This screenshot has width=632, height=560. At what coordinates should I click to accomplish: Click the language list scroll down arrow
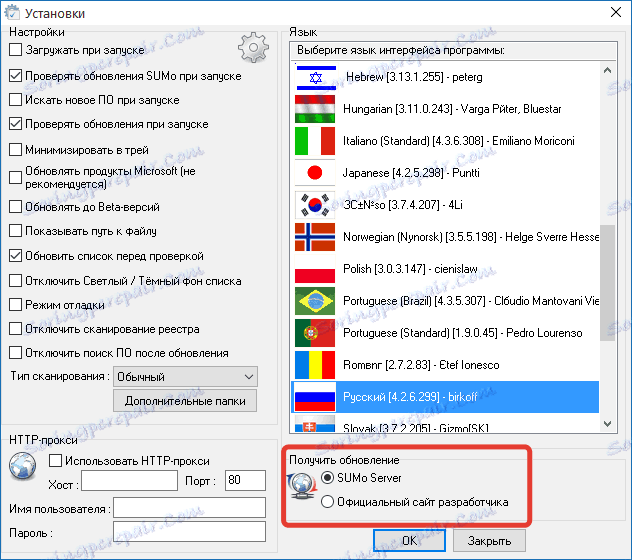(607, 424)
